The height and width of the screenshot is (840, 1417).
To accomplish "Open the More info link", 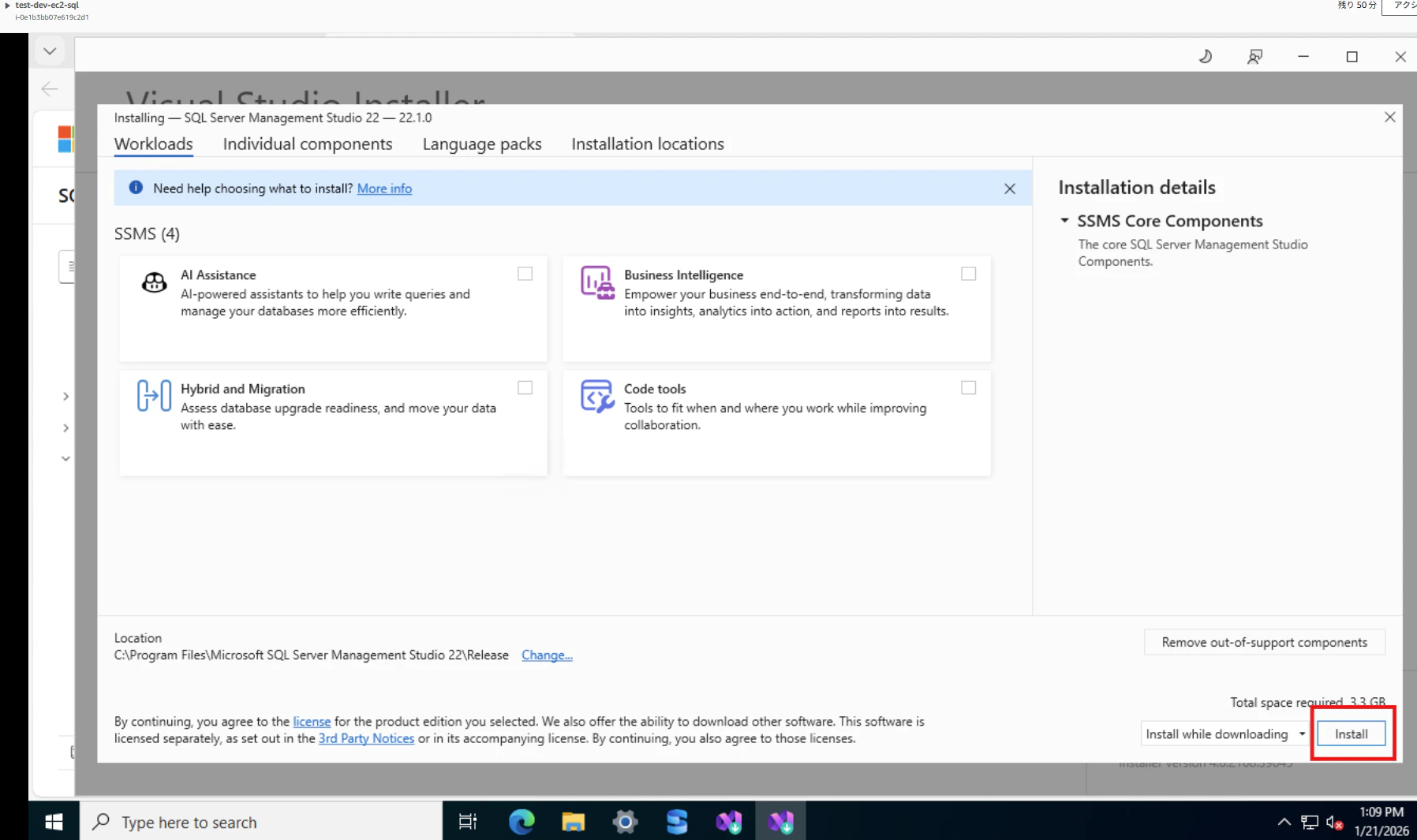I will tap(384, 189).
